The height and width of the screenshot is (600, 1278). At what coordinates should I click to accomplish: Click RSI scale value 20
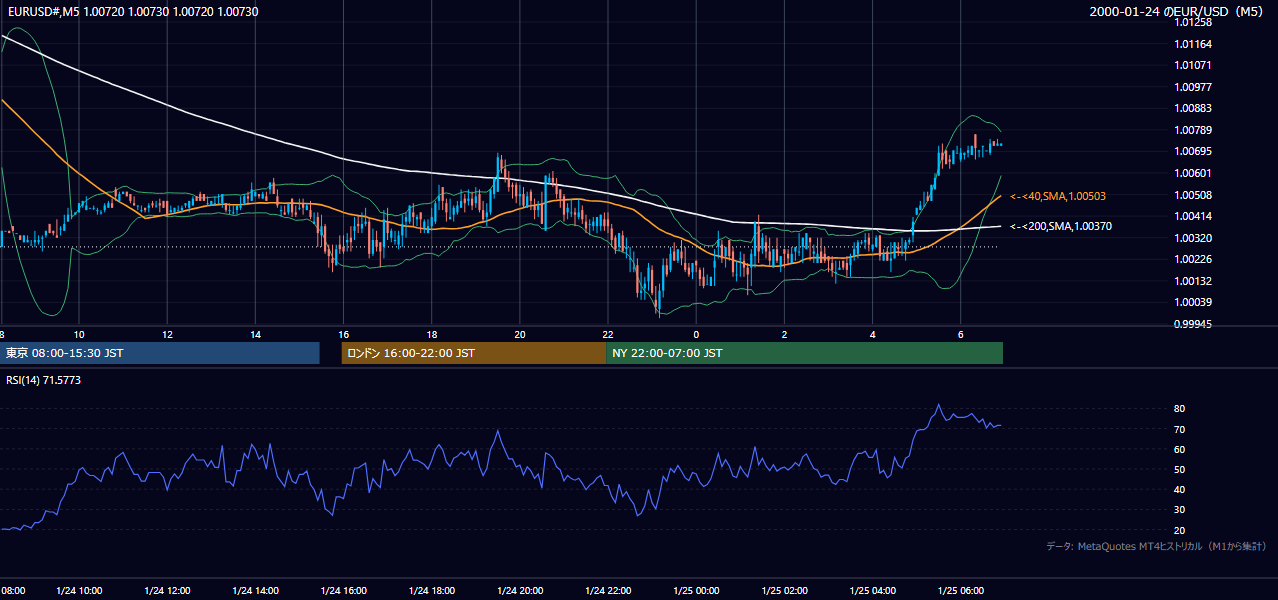(x=1180, y=530)
